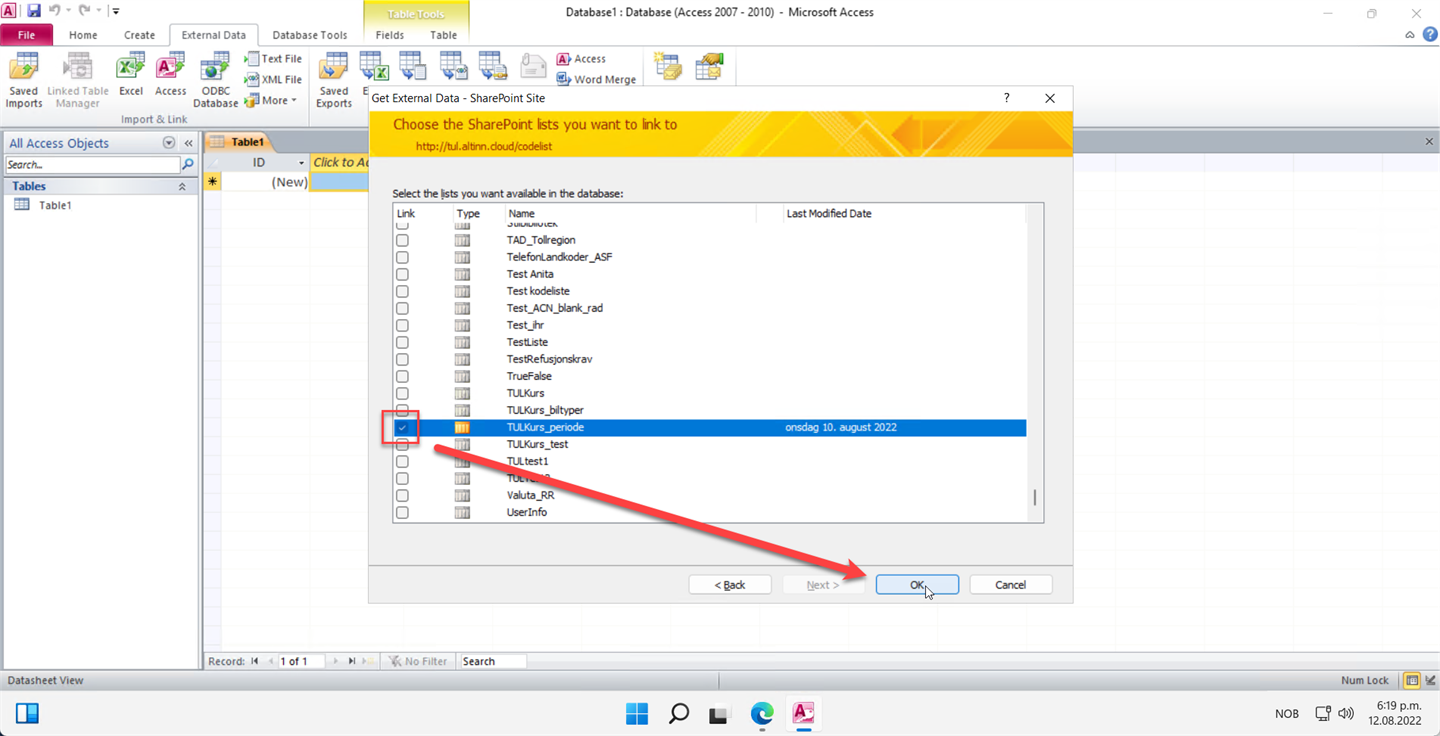This screenshot has width=1440, height=736.
Task: Minimize the ribbon with the caret
Action: (1410, 35)
